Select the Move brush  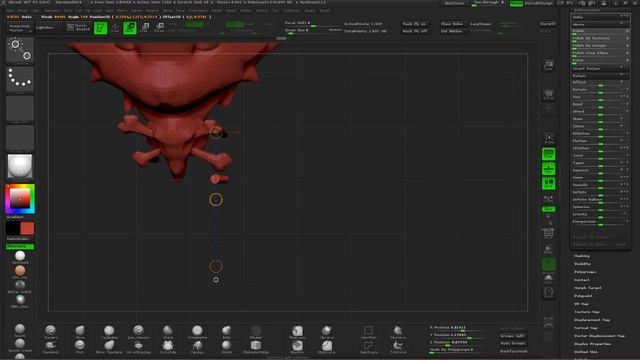[x=80, y=331]
